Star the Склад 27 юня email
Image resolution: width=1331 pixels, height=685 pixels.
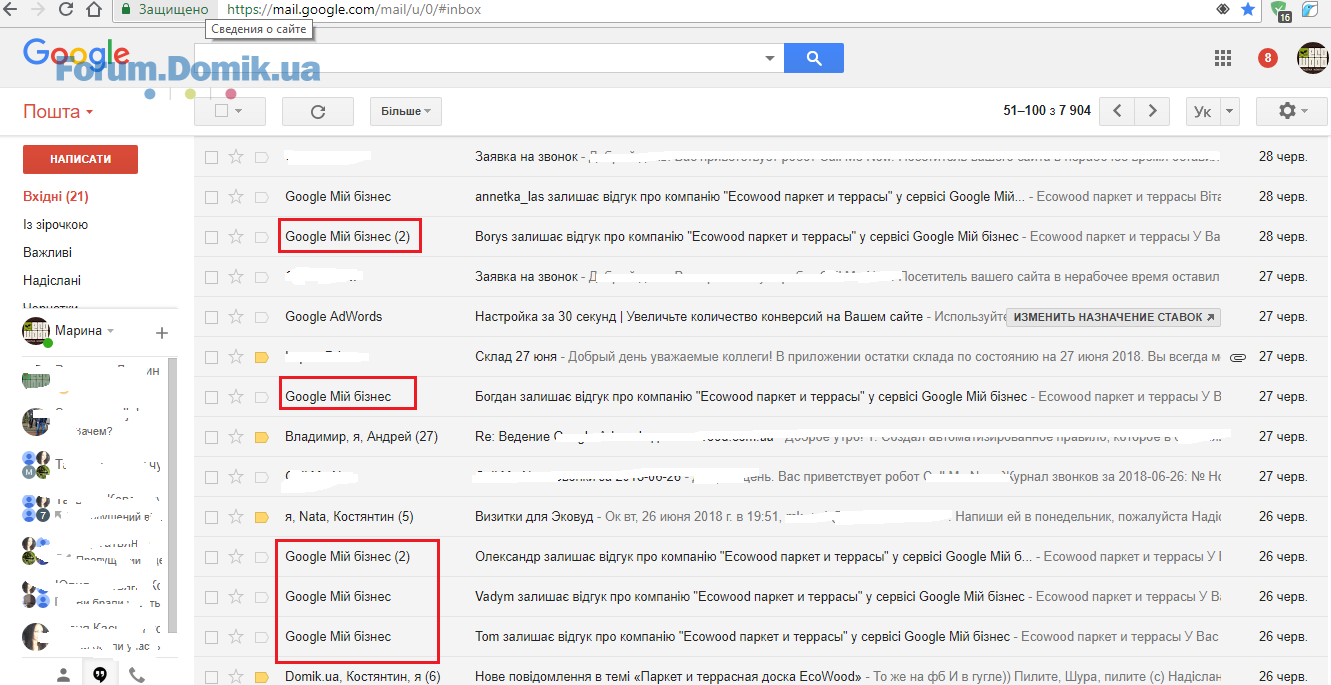point(236,357)
